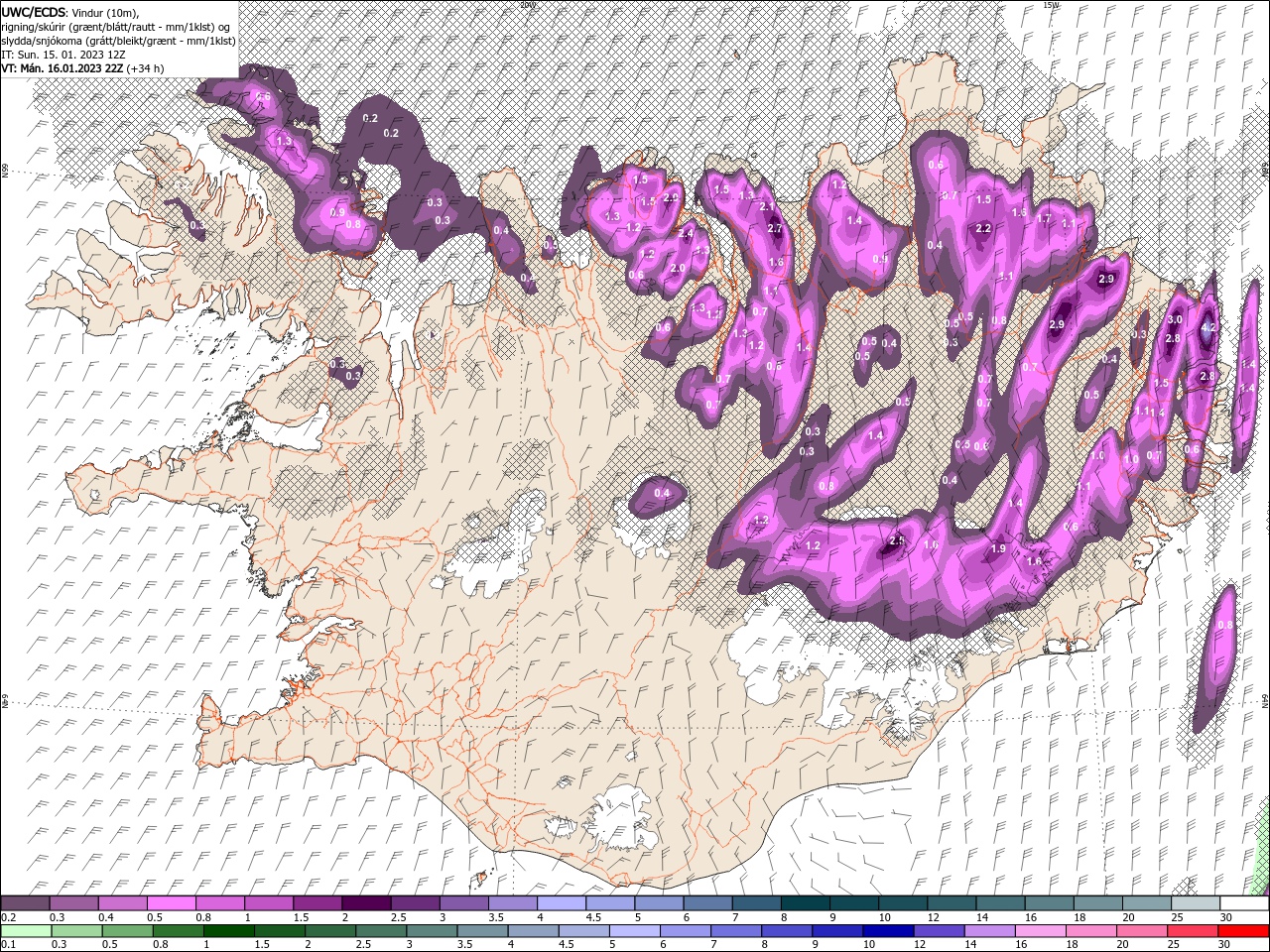Click the 3.0 snowfall value on the map

[1174, 319]
